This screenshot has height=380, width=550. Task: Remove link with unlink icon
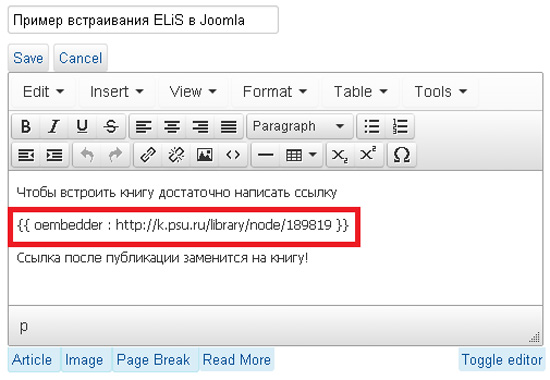(x=176, y=155)
